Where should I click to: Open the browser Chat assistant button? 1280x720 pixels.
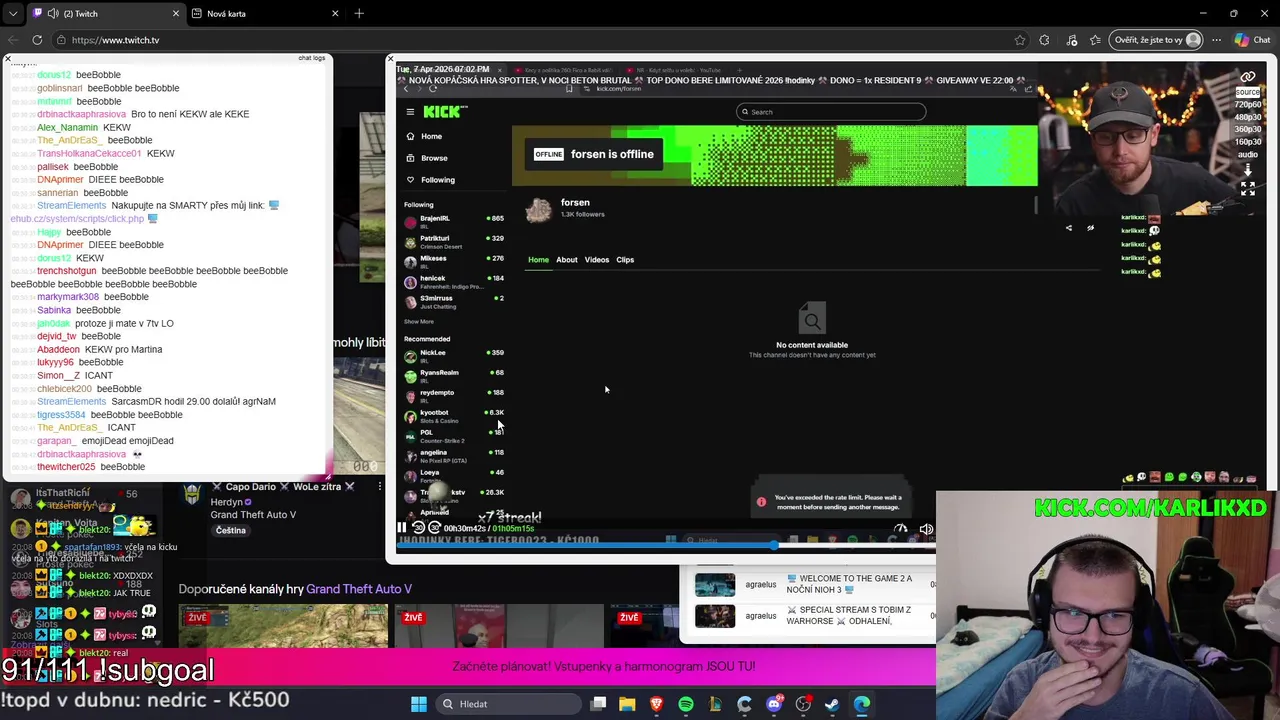pyautogui.click(x=1252, y=40)
